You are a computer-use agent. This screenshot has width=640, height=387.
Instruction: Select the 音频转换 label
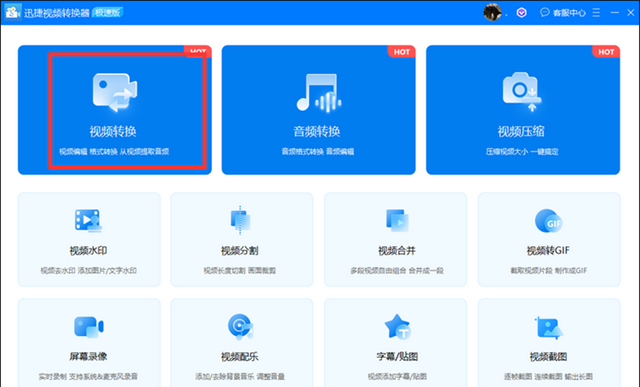click(x=316, y=131)
